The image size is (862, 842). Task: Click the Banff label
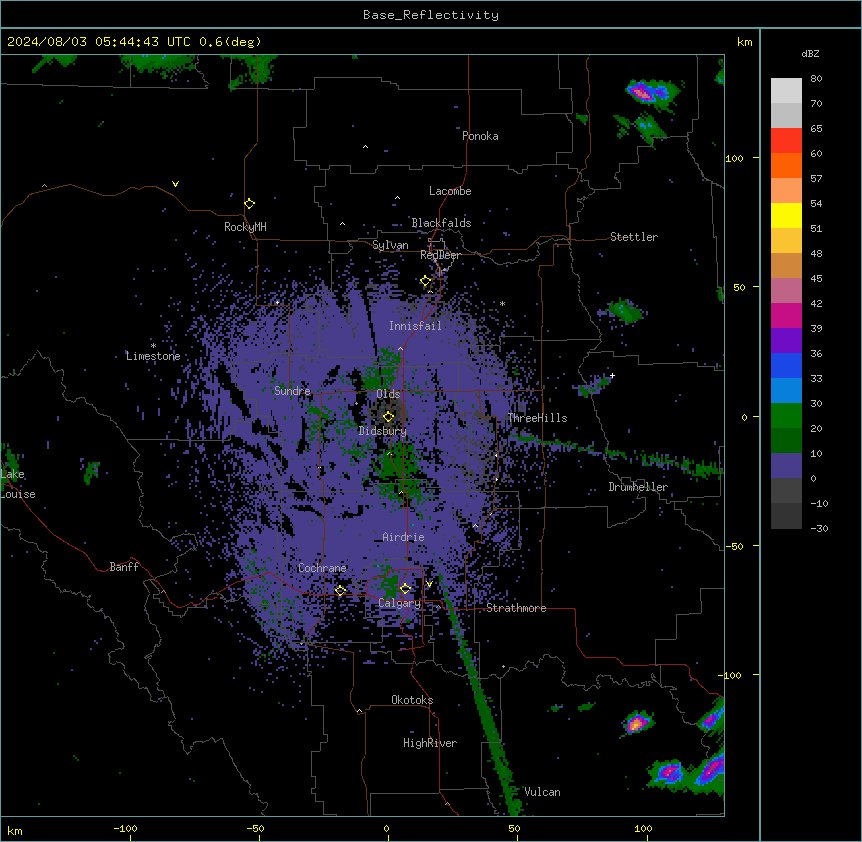[x=124, y=567]
